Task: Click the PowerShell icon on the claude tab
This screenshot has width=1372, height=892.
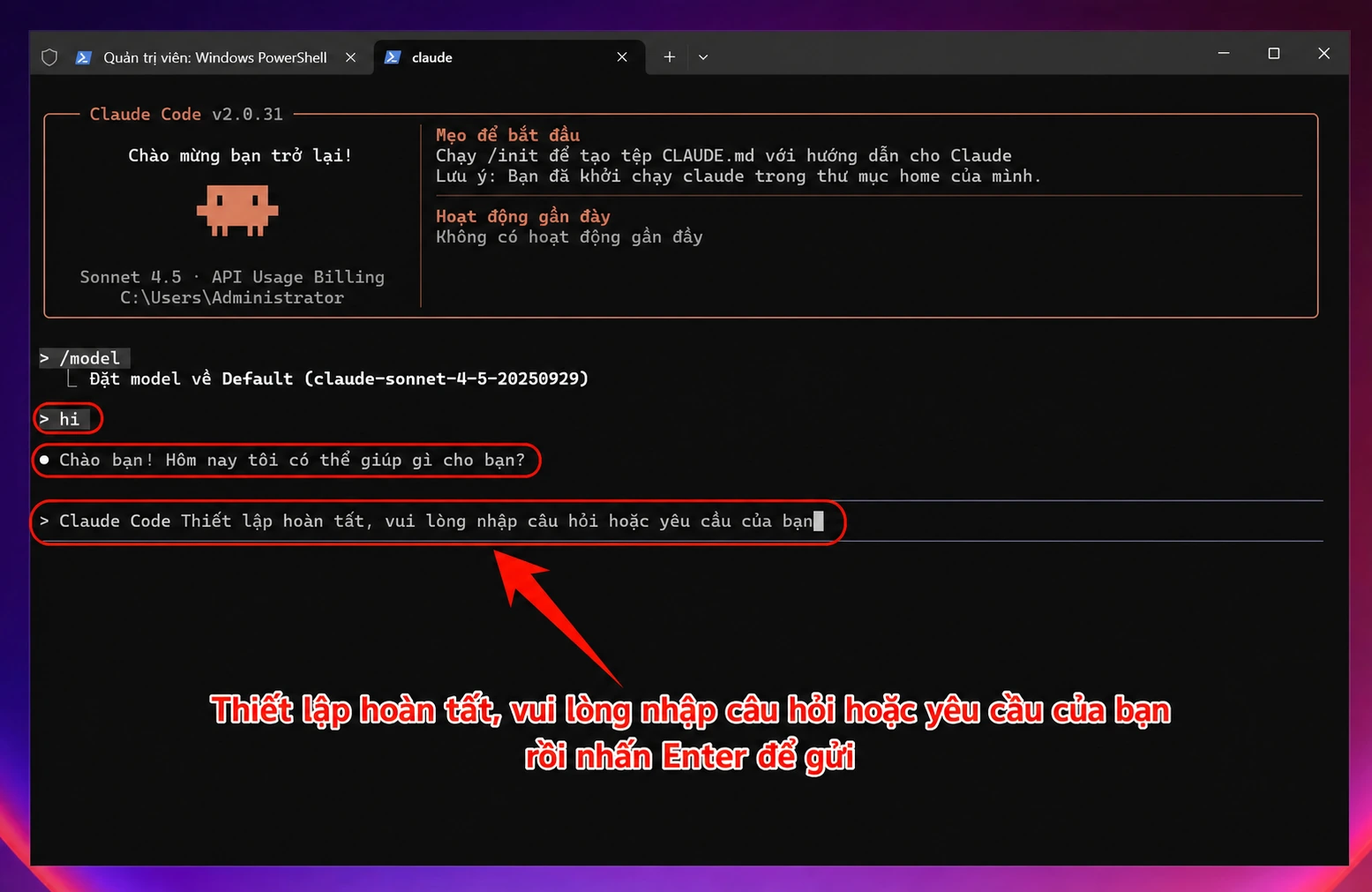Action: [x=393, y=57]
